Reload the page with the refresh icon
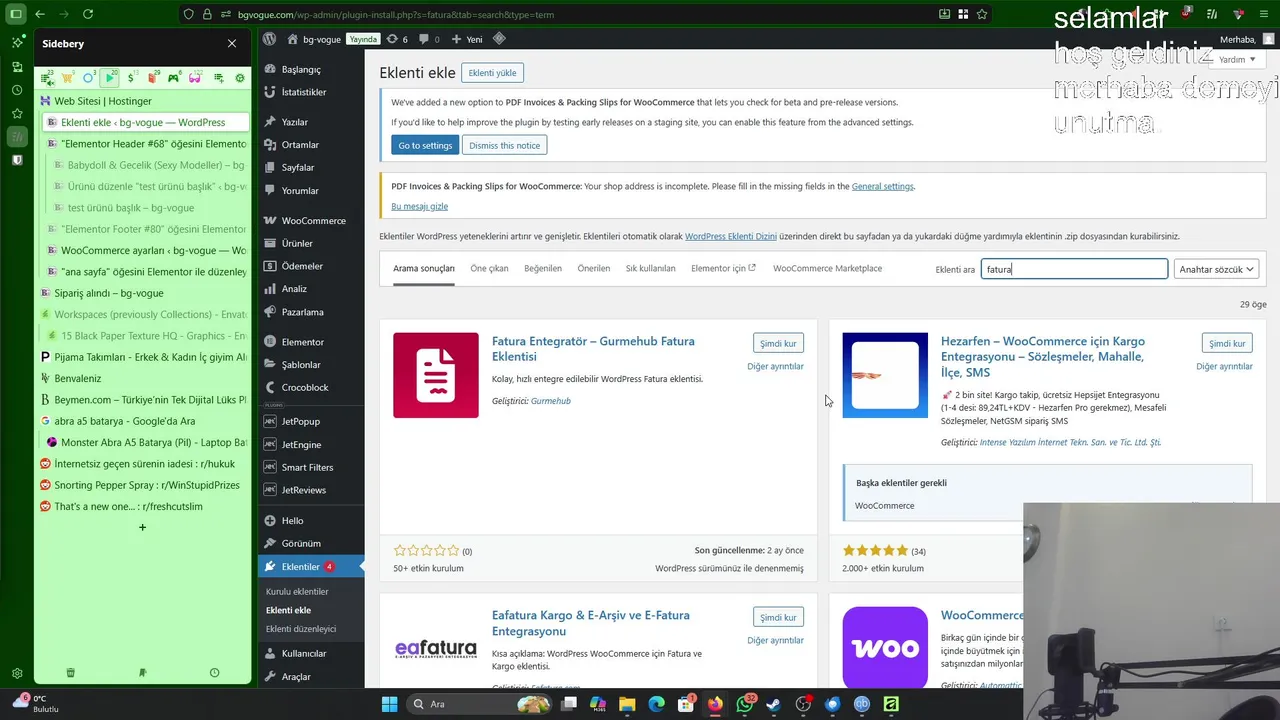The width and height of the screenshot is (1280, 720). click(88, 14)
